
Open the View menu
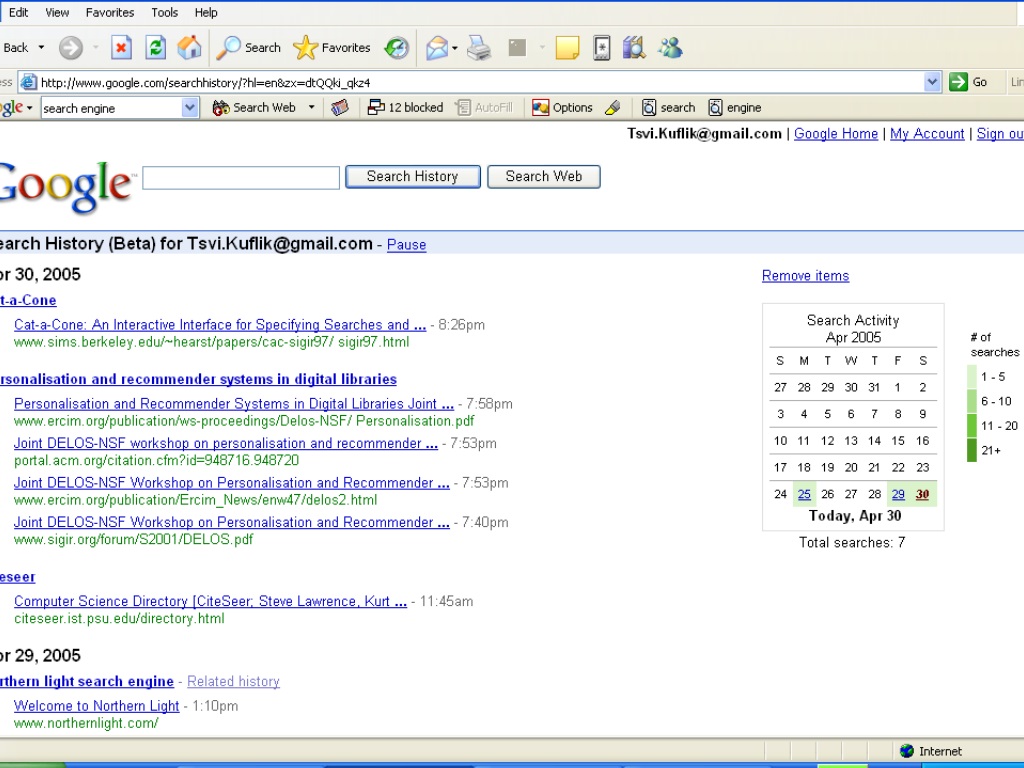point(57,12)
